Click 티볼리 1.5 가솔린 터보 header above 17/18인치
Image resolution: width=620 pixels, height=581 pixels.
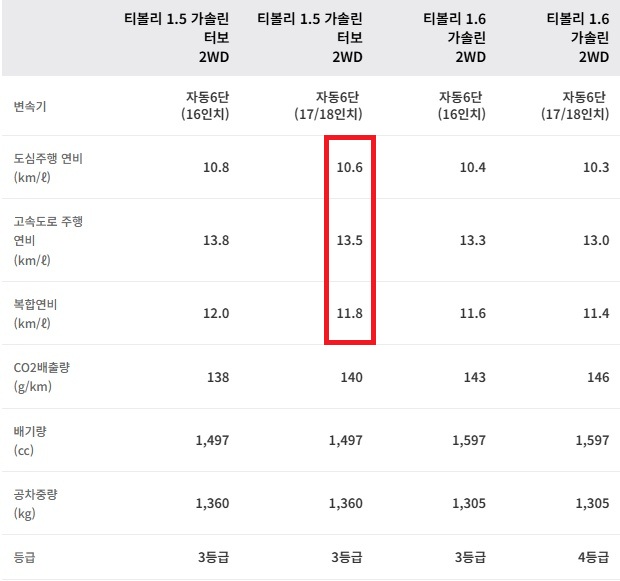(310, 38)
